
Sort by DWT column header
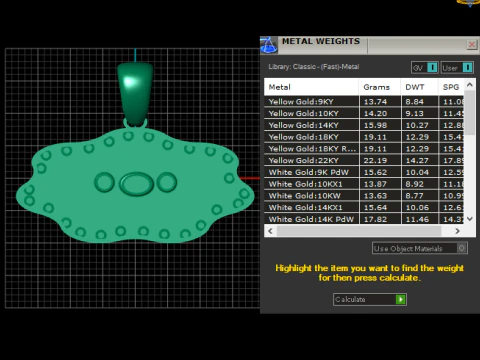tap(419, 87)
